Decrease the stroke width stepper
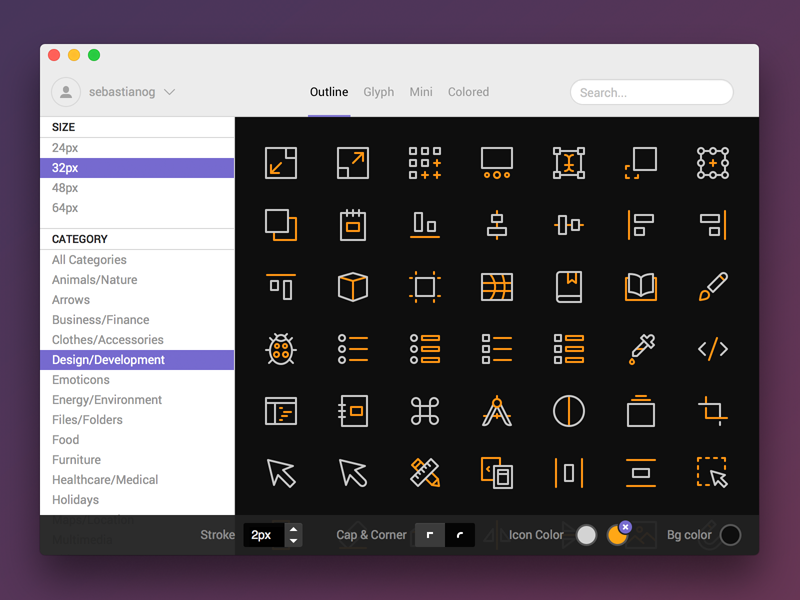The image size is (800, 600). (x=293, y=541)
